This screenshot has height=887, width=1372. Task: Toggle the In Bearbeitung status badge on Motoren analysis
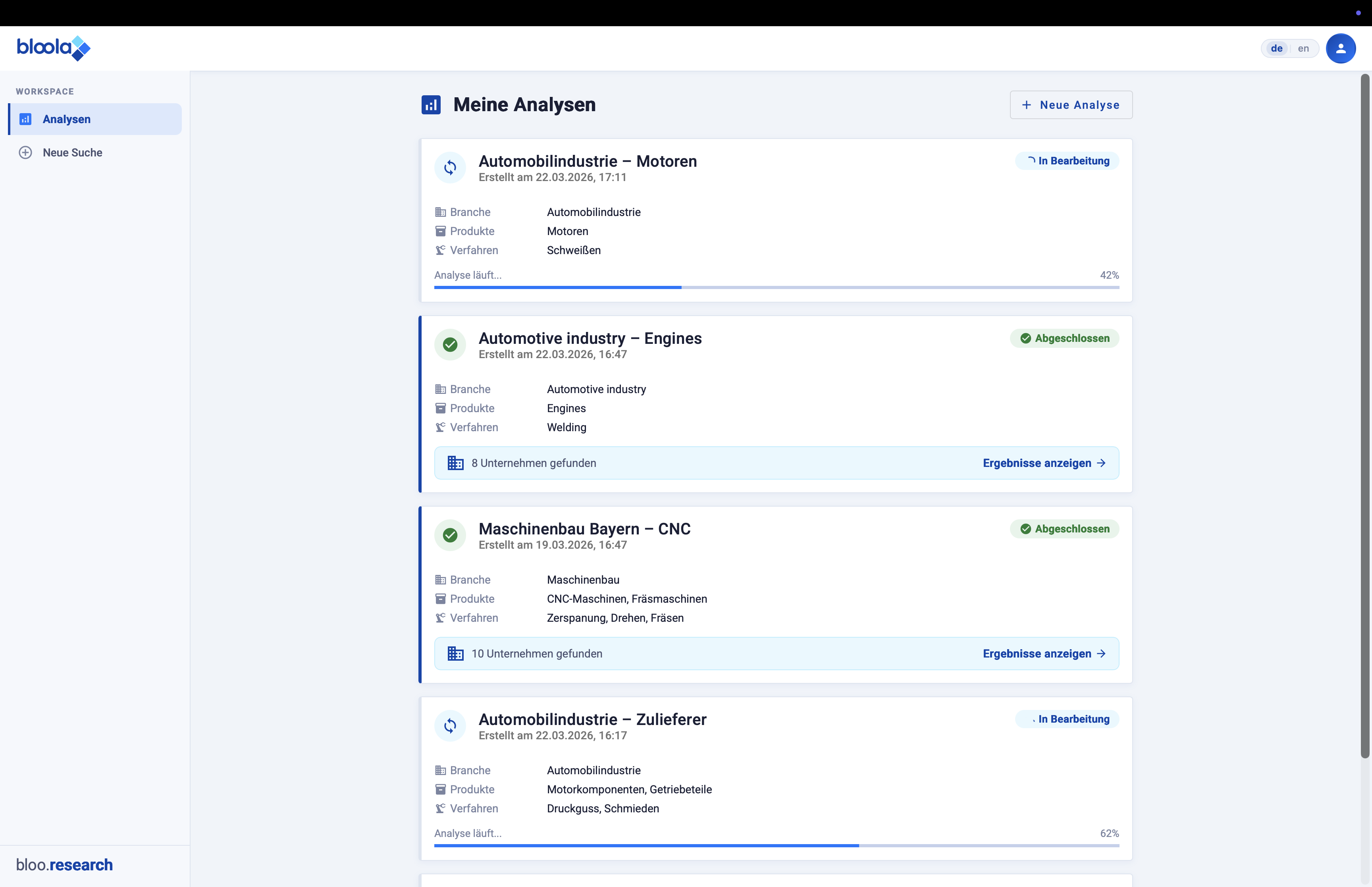pyautogui.click(x=1066, y=161)
